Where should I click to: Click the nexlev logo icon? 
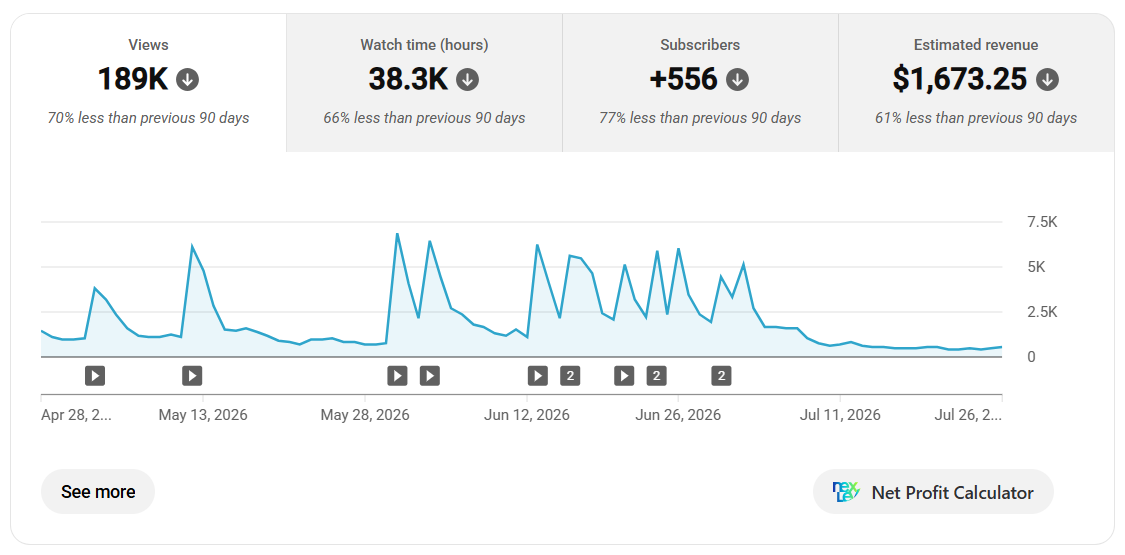(x=846, y=492)
